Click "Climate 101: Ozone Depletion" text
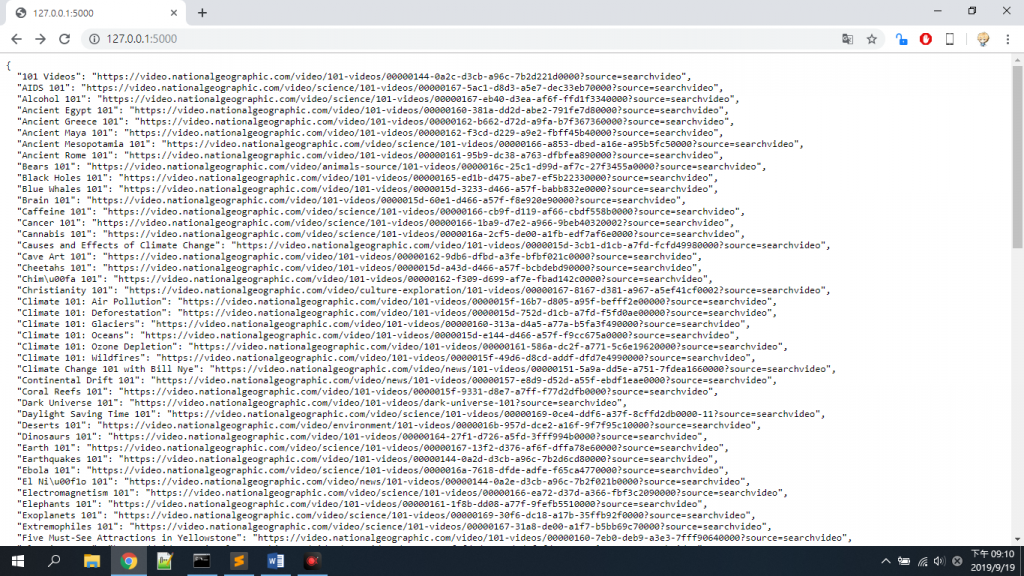Viewport: 1024px width, 576px height. click(x=100, y=347)
